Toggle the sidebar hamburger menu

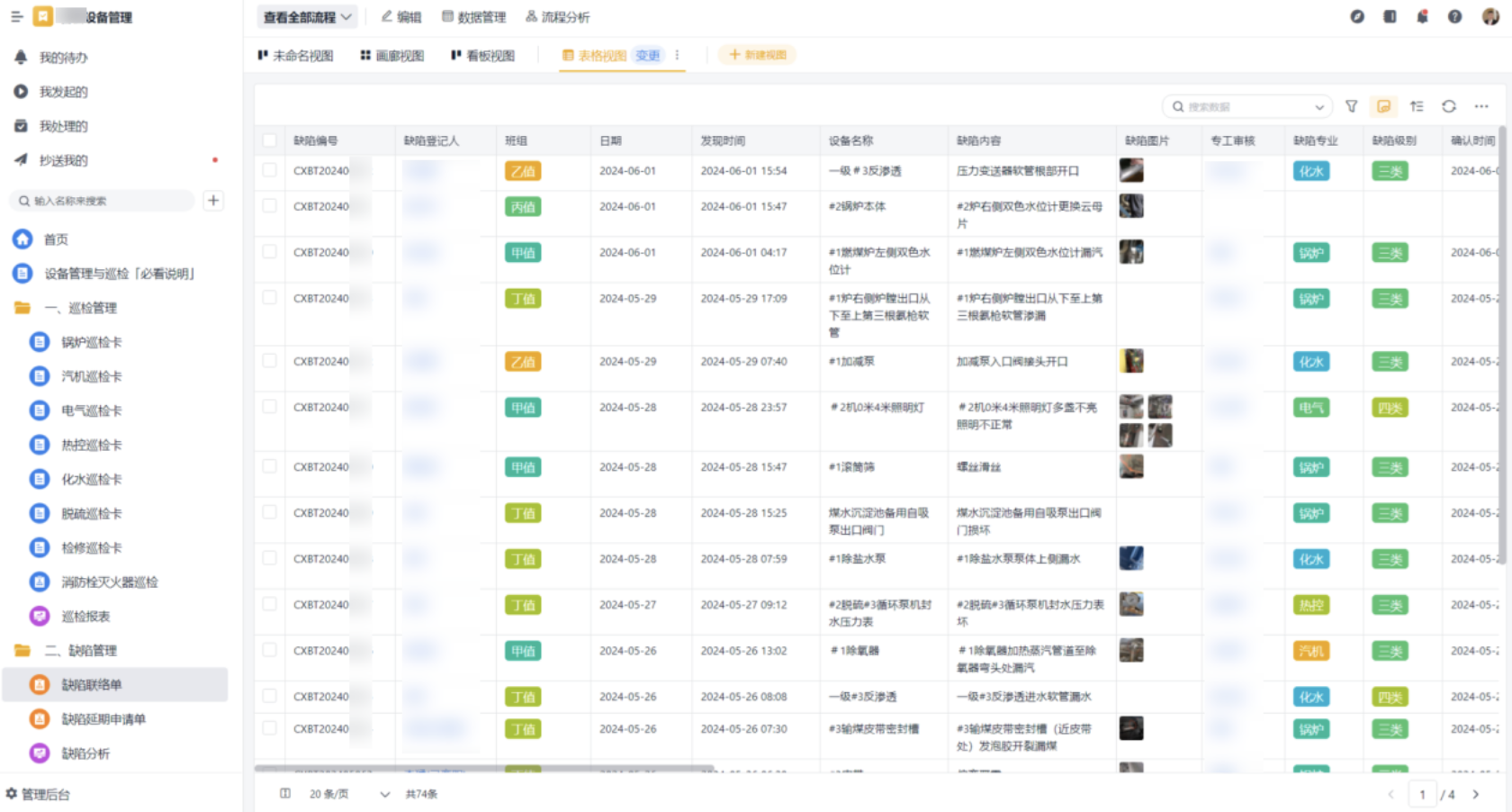(x=16, y=16)
